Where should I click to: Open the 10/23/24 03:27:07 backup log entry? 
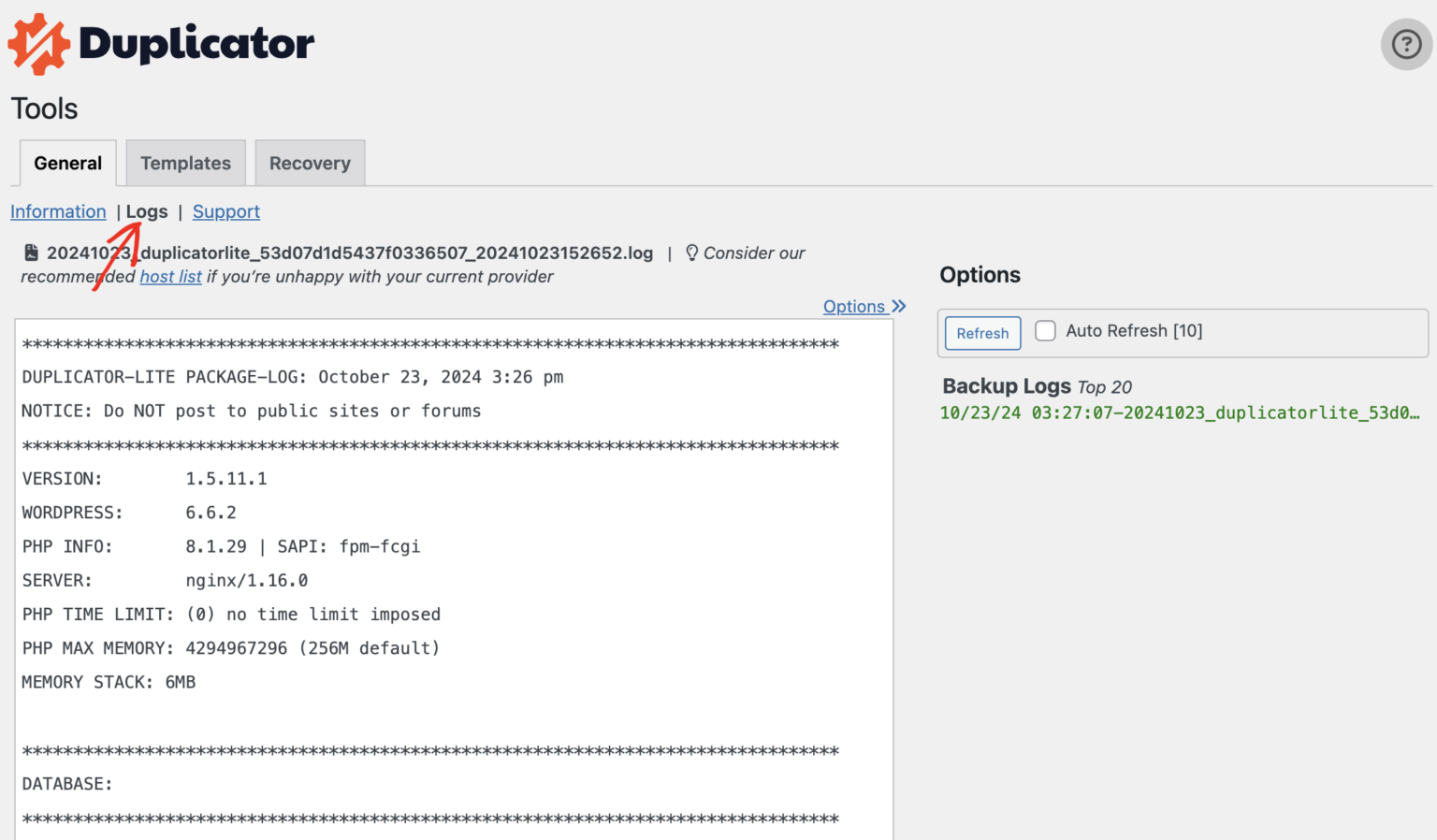coord(1179,413)
